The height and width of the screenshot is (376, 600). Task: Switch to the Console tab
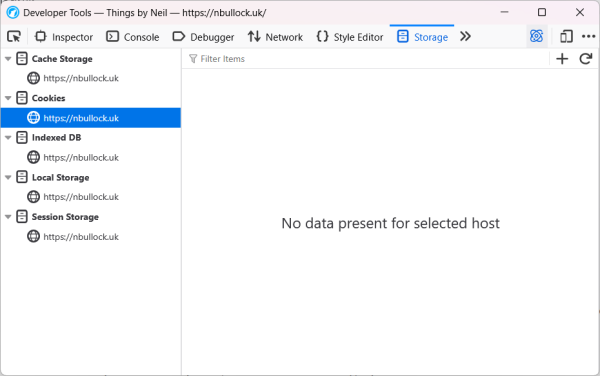132,37
